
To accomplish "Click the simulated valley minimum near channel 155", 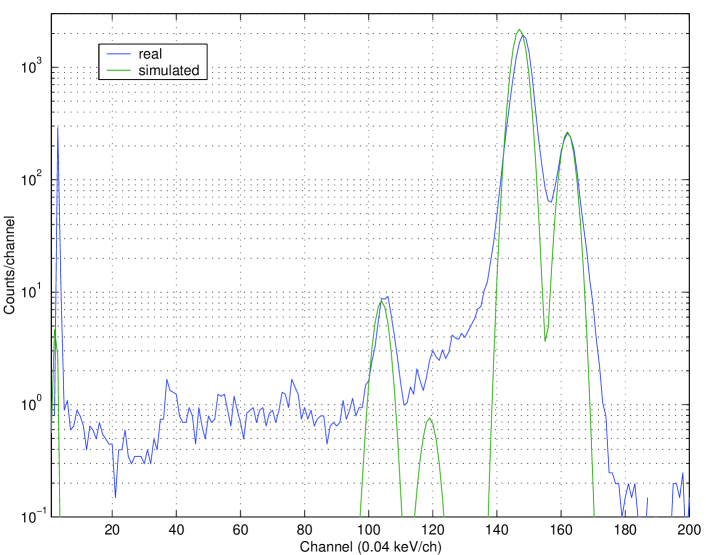I will point(545,340).
